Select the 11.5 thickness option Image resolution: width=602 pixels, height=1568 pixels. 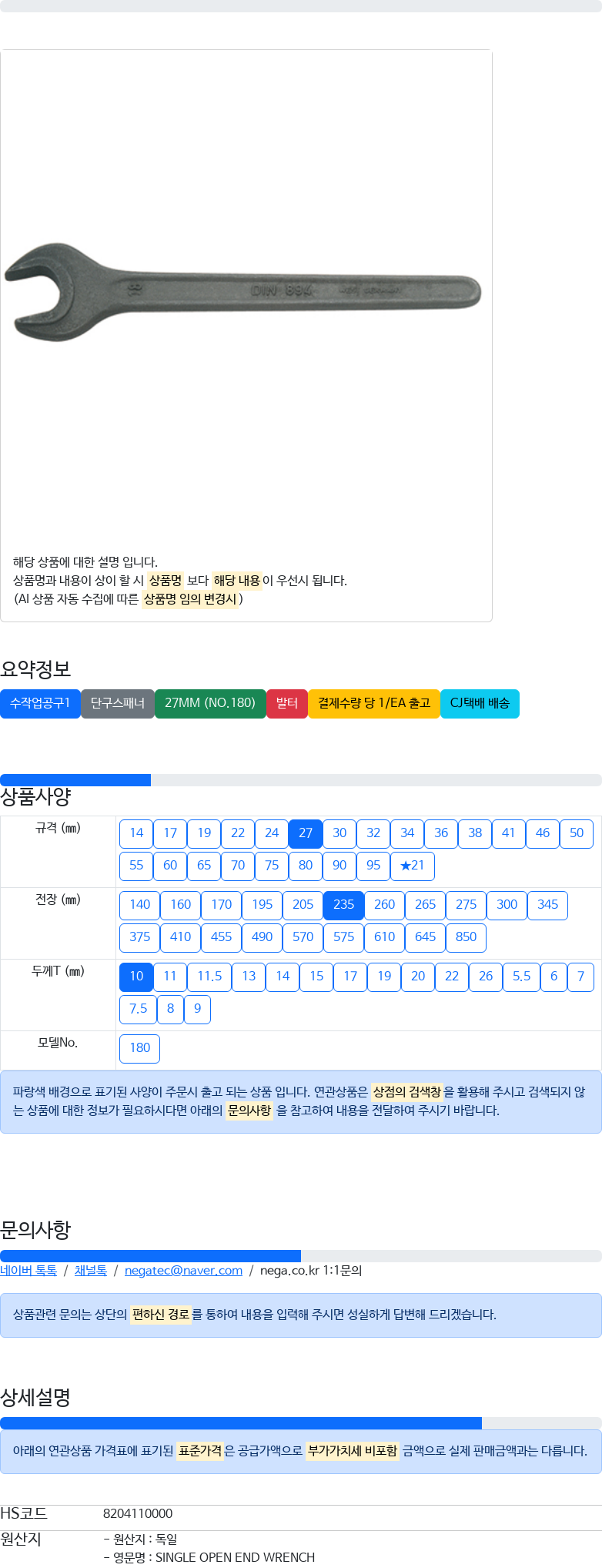tap(209, 977)
